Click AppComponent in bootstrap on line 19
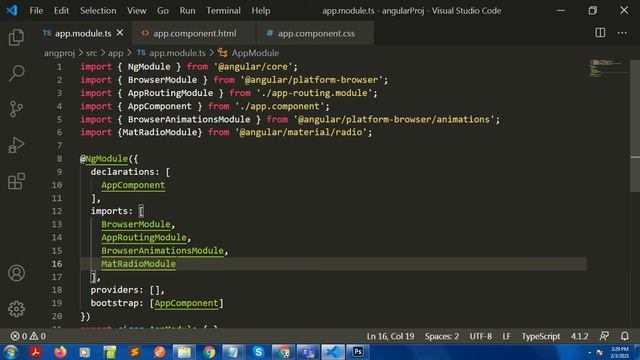This screenshot has height=360, width=640. (x=186, y=303)
